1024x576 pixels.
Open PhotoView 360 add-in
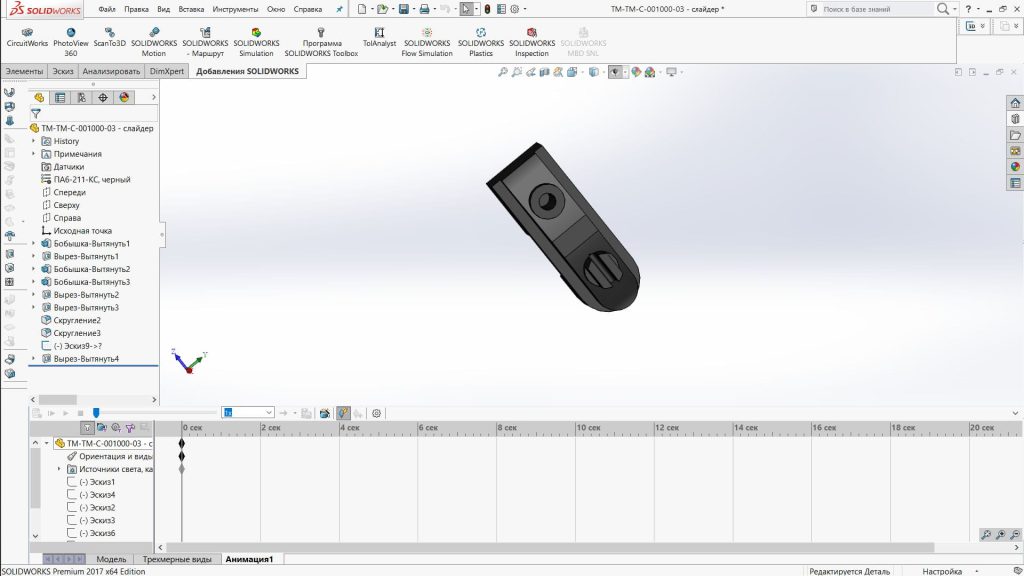[x=71, y=42]
